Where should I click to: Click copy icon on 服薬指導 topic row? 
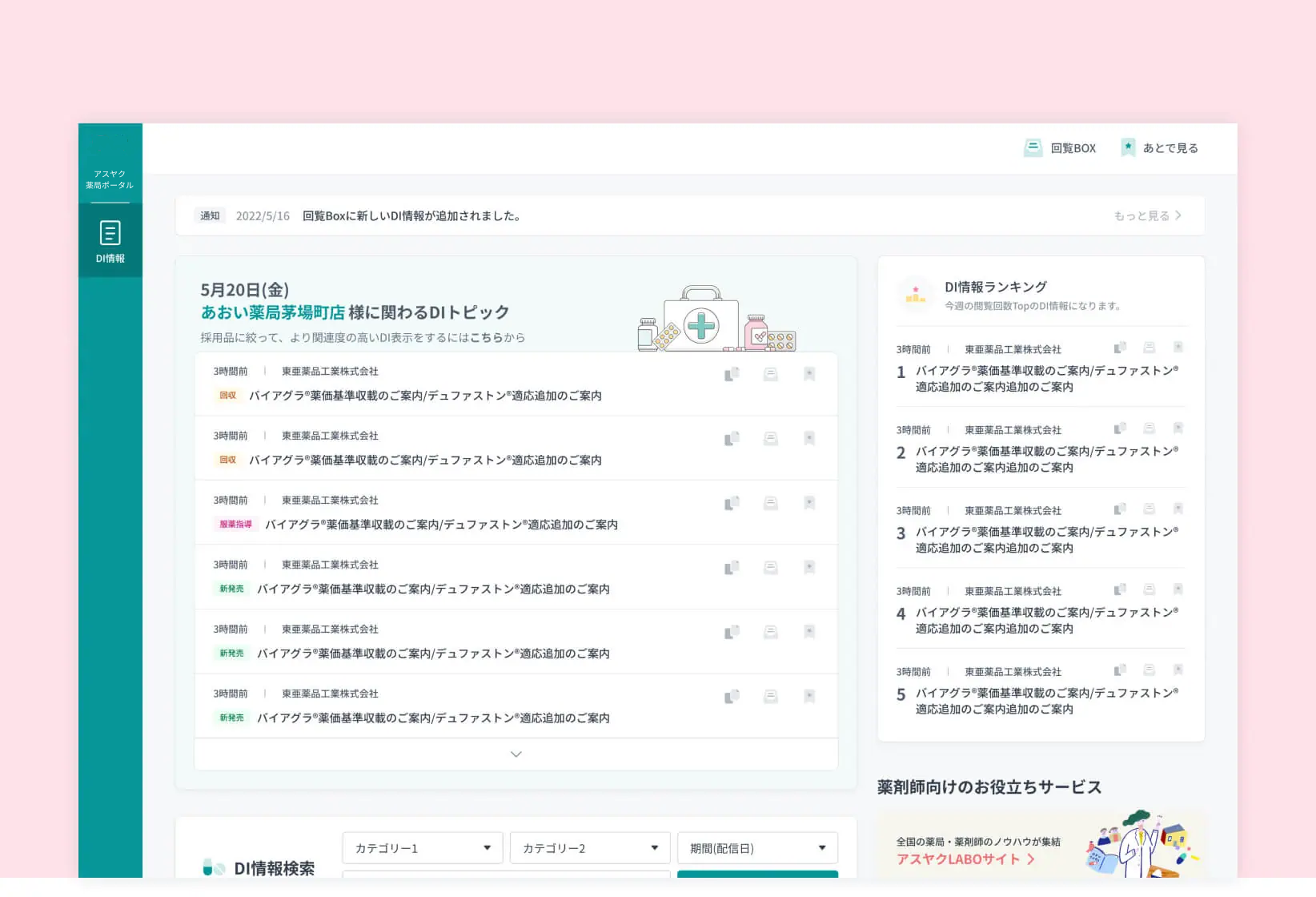tap(732, 503)
